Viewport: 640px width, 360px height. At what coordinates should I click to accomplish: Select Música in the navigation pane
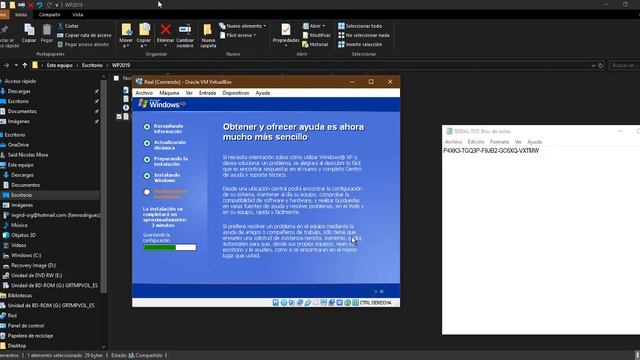point(19,225)
